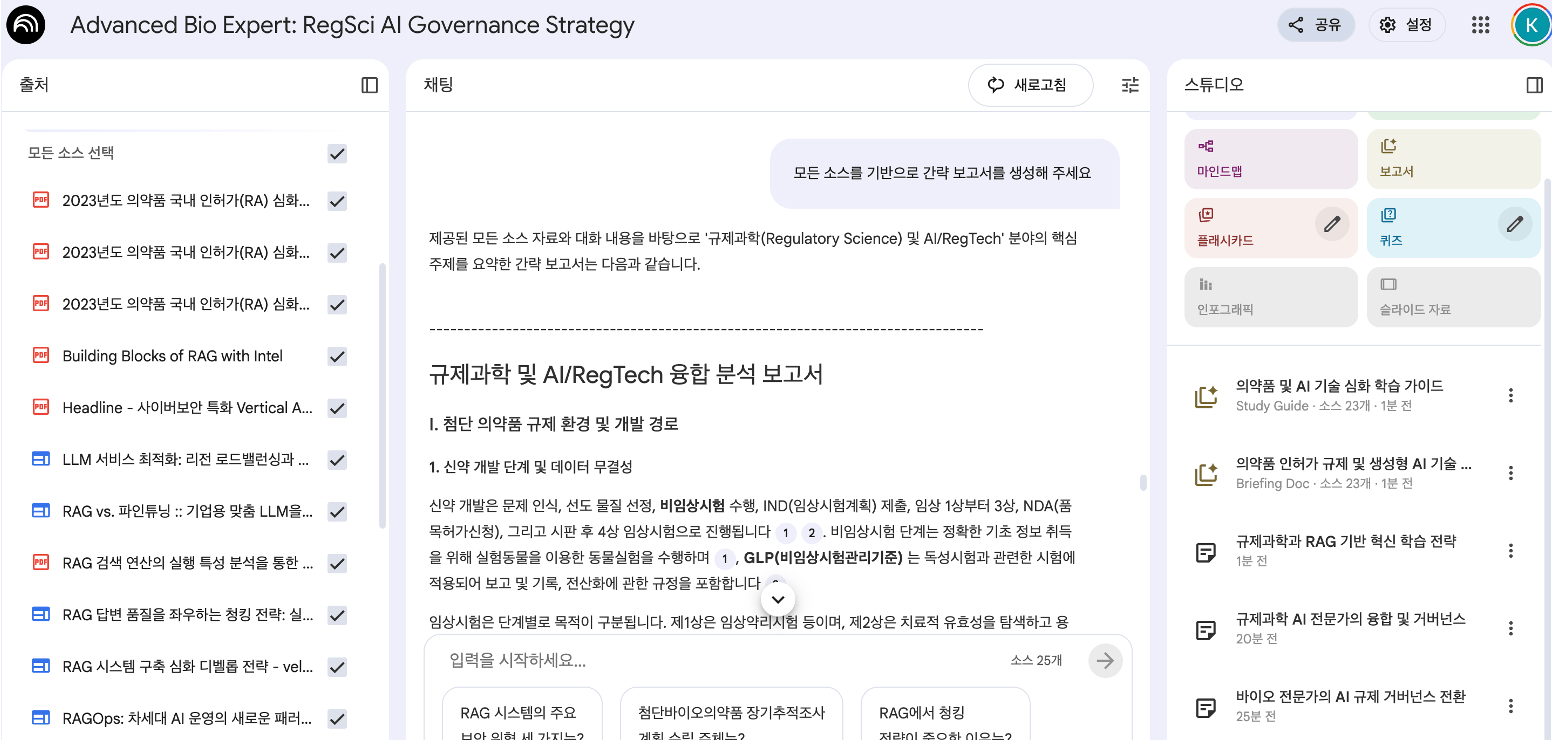Open the 마인드맵 generator
Screen dimensions: 1552x740
pyautogui.click(x=1270, y=159)
